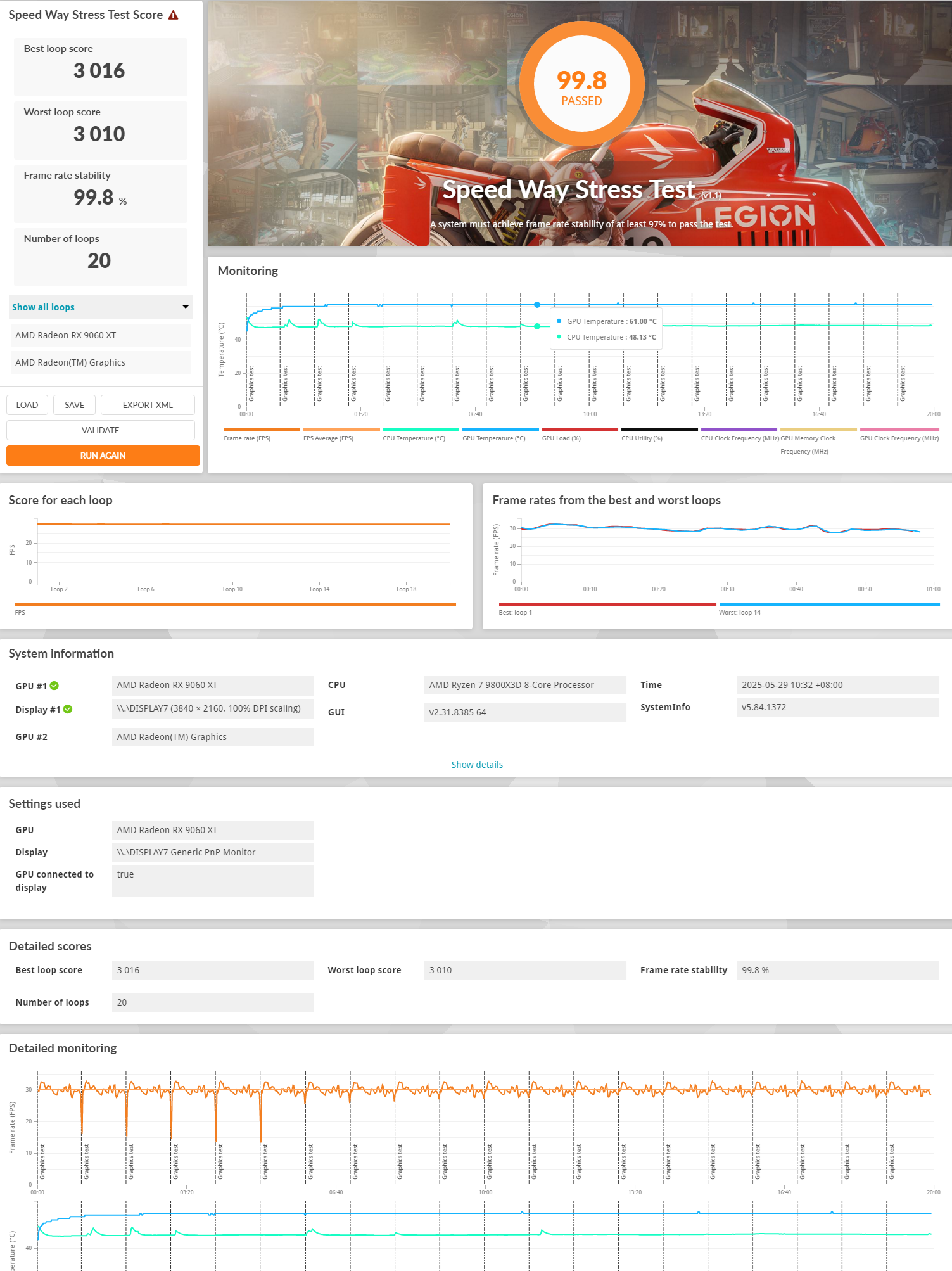Select AMD Radeon RX 9060 XT in sidebar list
The height and width of the screenshot is (1271, 952).
pyautogui.click(x=100, y=335)
